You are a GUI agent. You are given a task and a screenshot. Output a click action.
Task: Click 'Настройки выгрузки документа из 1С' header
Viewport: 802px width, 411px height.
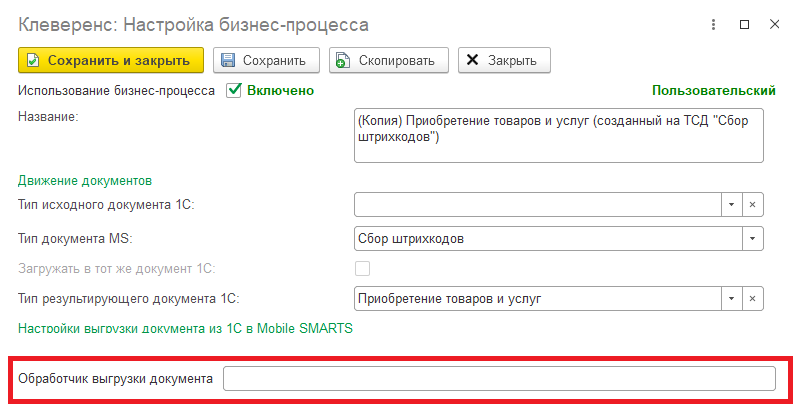pyautogui.click(x=185, y=328)
